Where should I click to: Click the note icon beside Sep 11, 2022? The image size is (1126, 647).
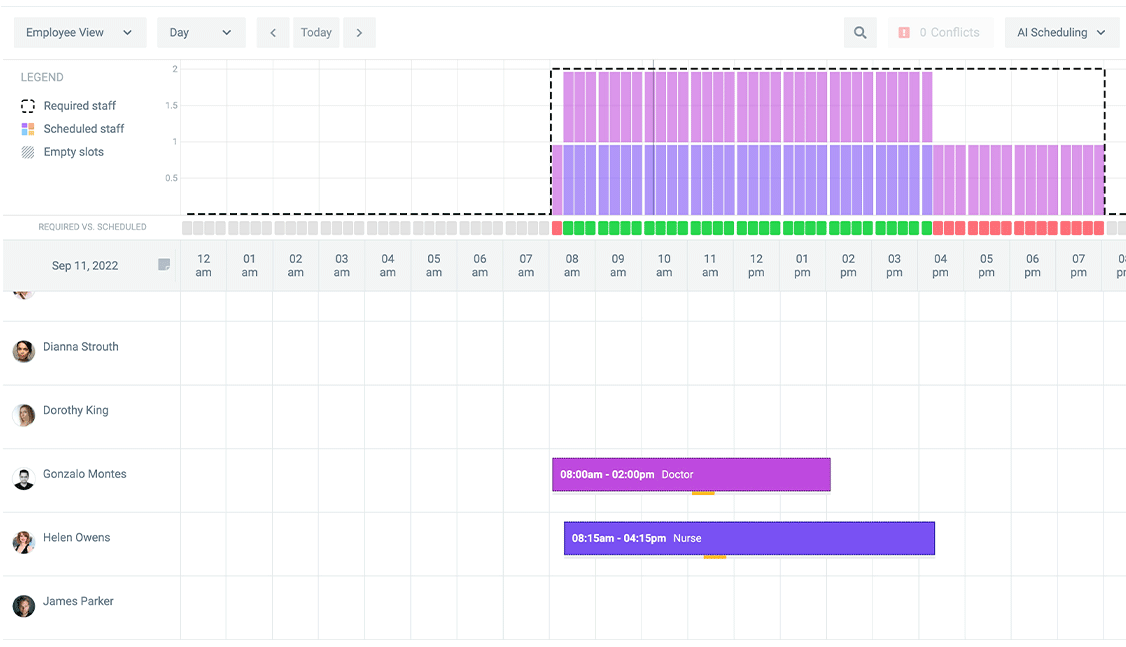pyautogui.click(x=164, y=265)
